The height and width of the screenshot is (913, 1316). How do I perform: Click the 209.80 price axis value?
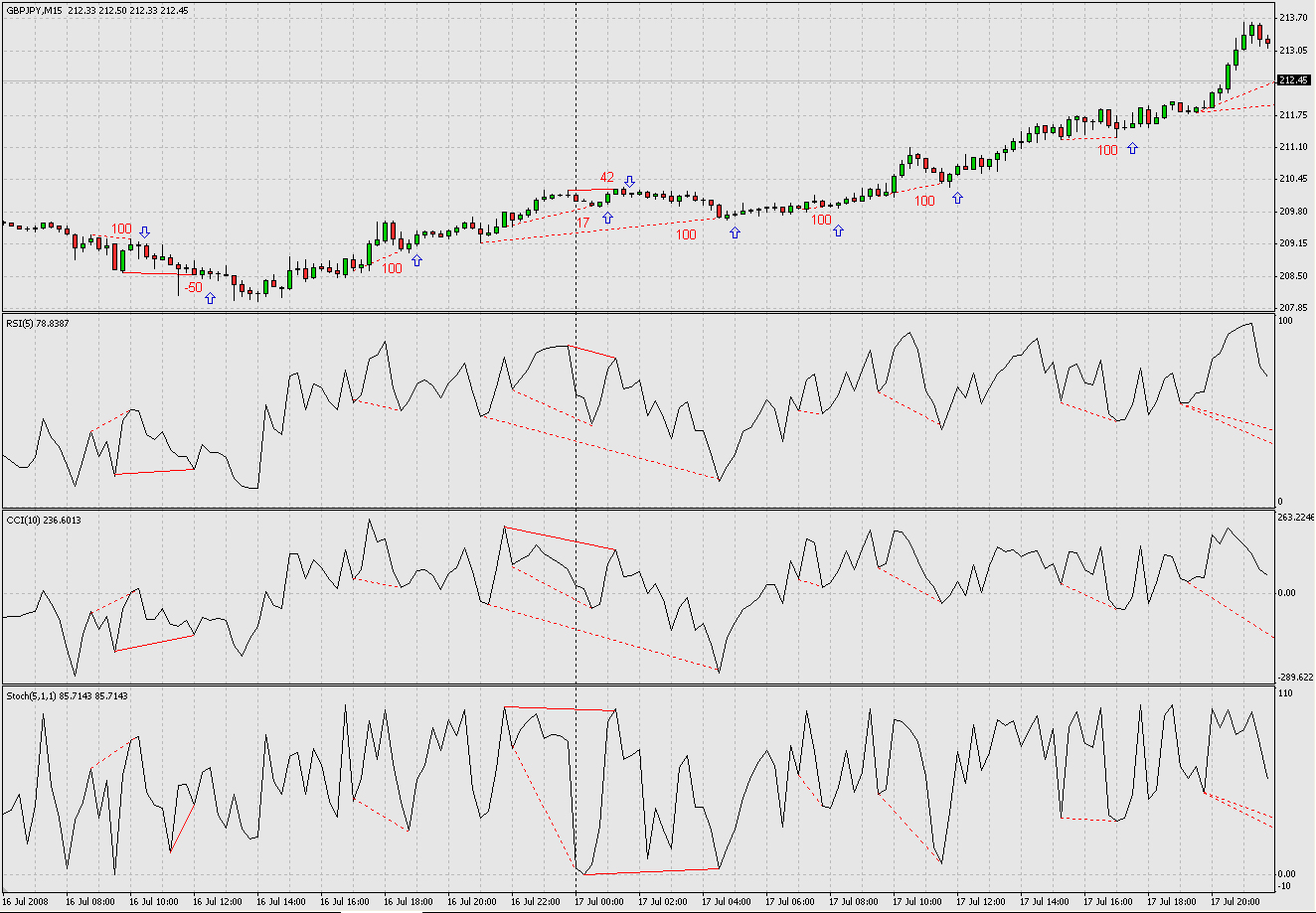click(1293, 212)
